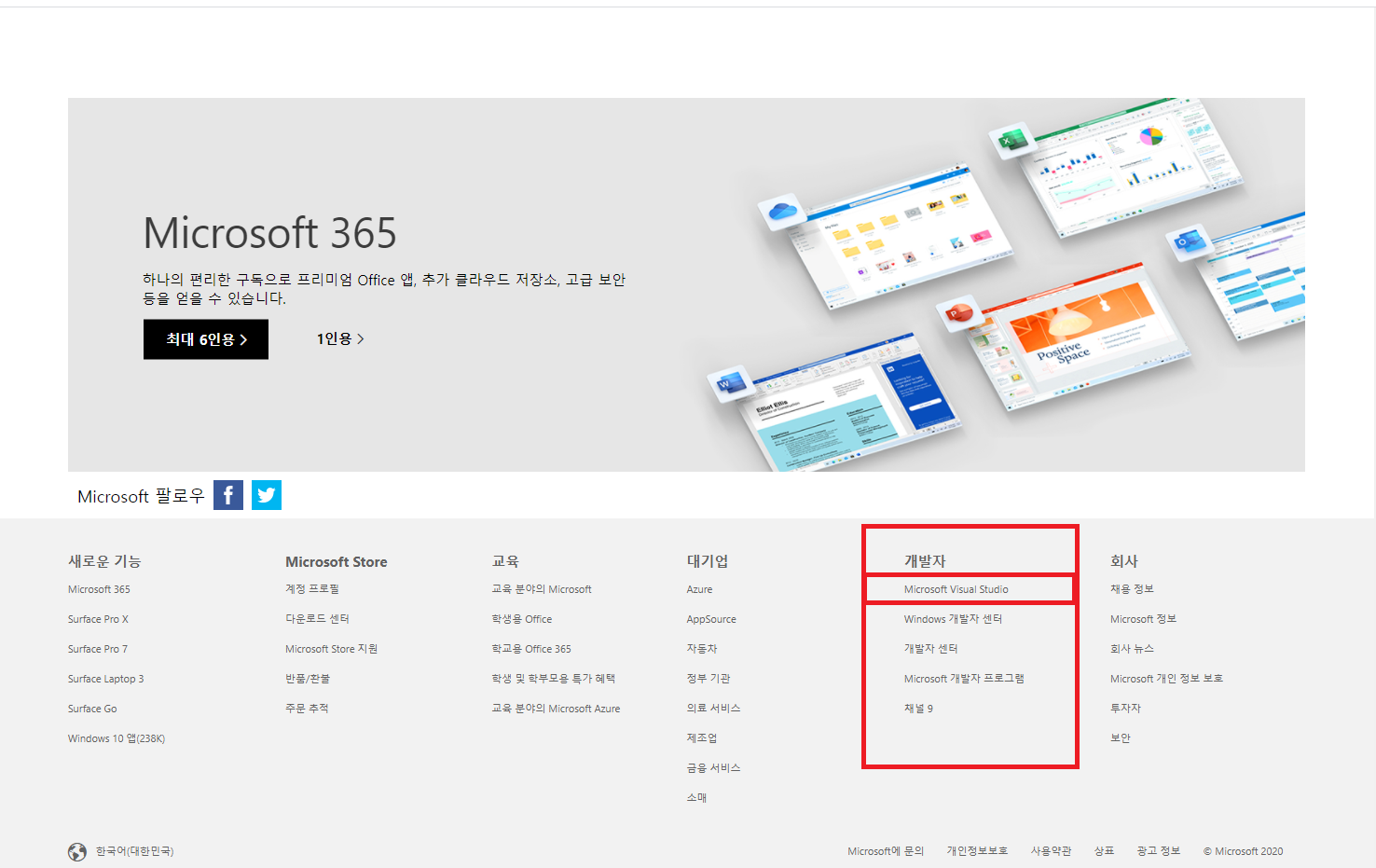Click the 대기업 column heading
The width and height of the screenshot is (1376, 868).
[x=708, y=561]
